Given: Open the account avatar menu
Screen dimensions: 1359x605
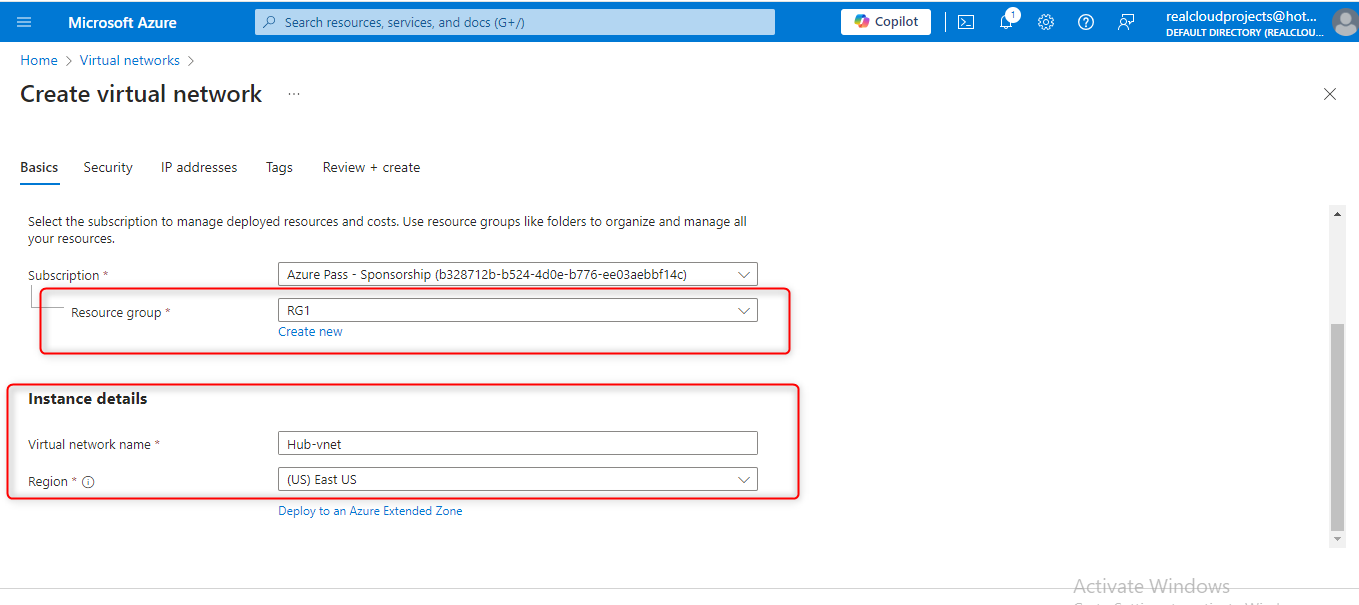Looking at the screenshot, I should click(1345, 22).
